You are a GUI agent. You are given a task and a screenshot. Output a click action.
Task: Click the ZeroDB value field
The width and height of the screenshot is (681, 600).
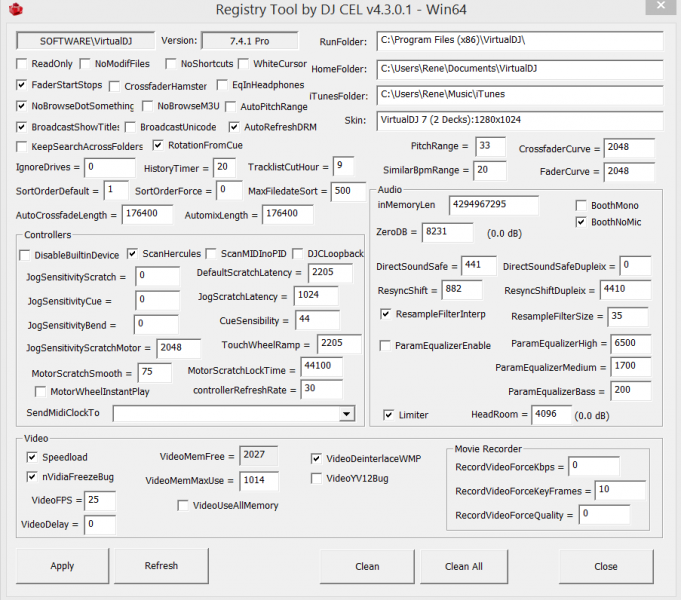[447, 232]
